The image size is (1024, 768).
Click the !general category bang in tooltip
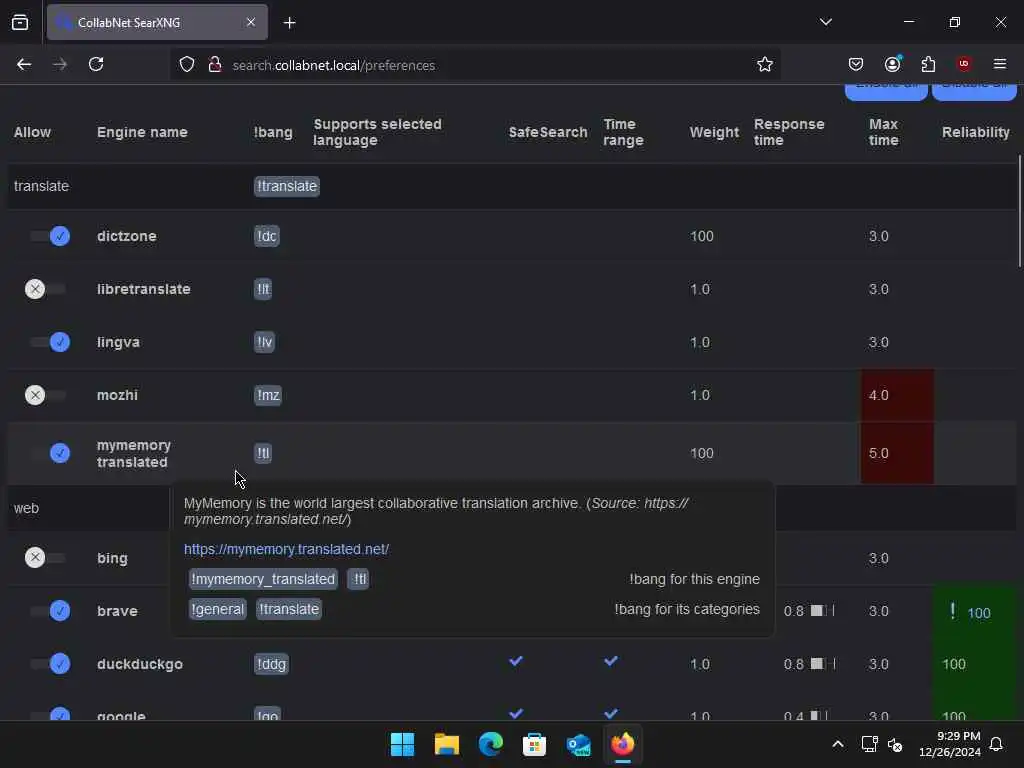point(217,609)
